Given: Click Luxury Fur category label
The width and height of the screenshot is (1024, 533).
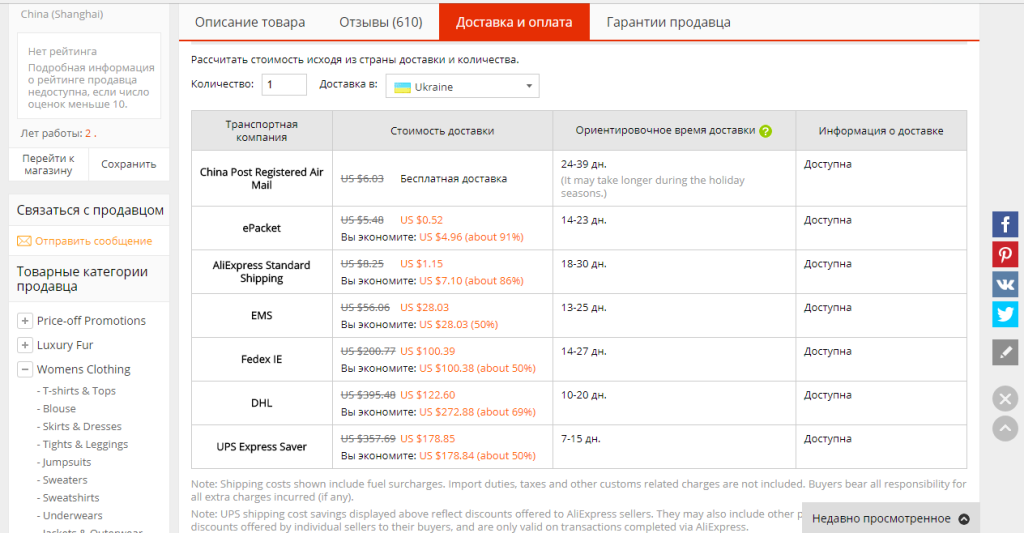Looking at the screenshot, I should [x=65, y=345].
